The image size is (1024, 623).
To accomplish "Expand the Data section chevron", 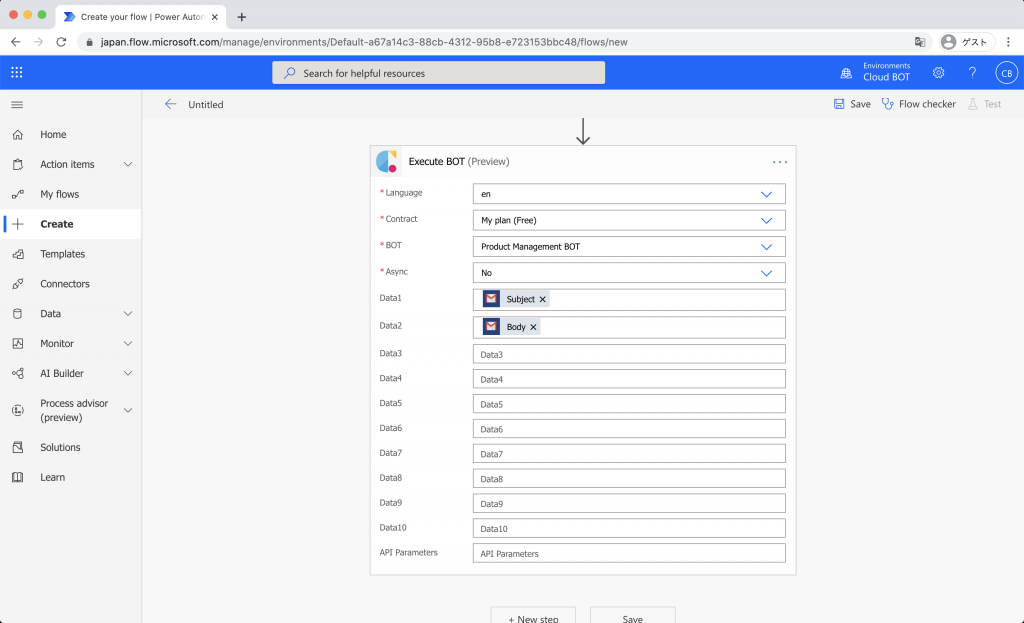I will tap(128, 313).
